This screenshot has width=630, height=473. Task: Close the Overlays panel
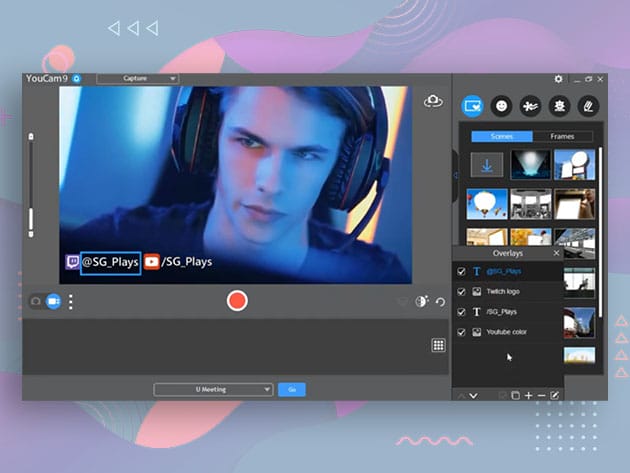click(x=556, y=253)
